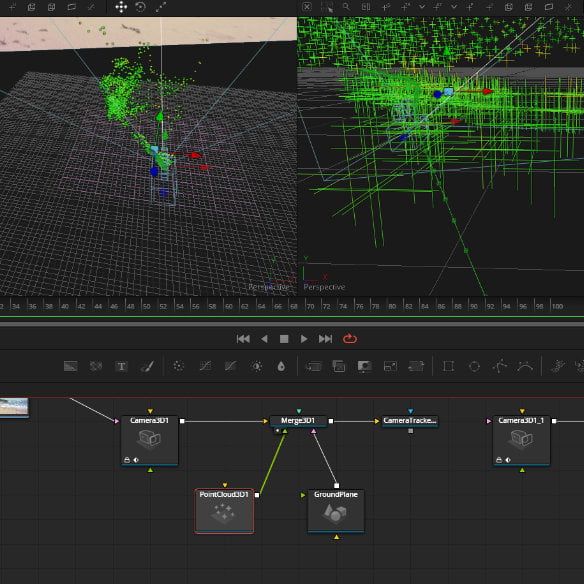
Task: Toggle the lock icon on Camera3D1 node
Action: tap(127, 460)
